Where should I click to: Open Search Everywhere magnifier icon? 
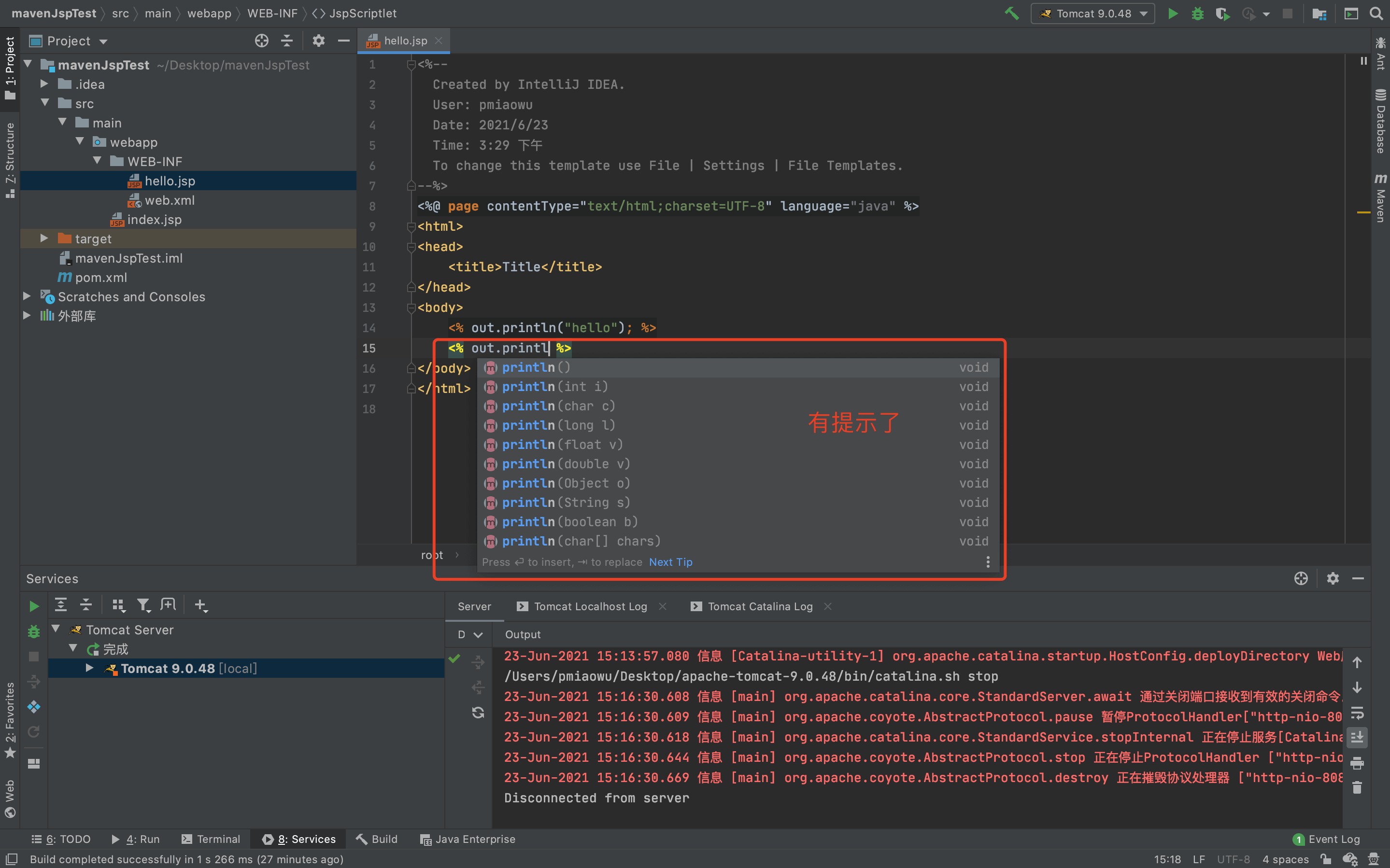pos(1376,13)
